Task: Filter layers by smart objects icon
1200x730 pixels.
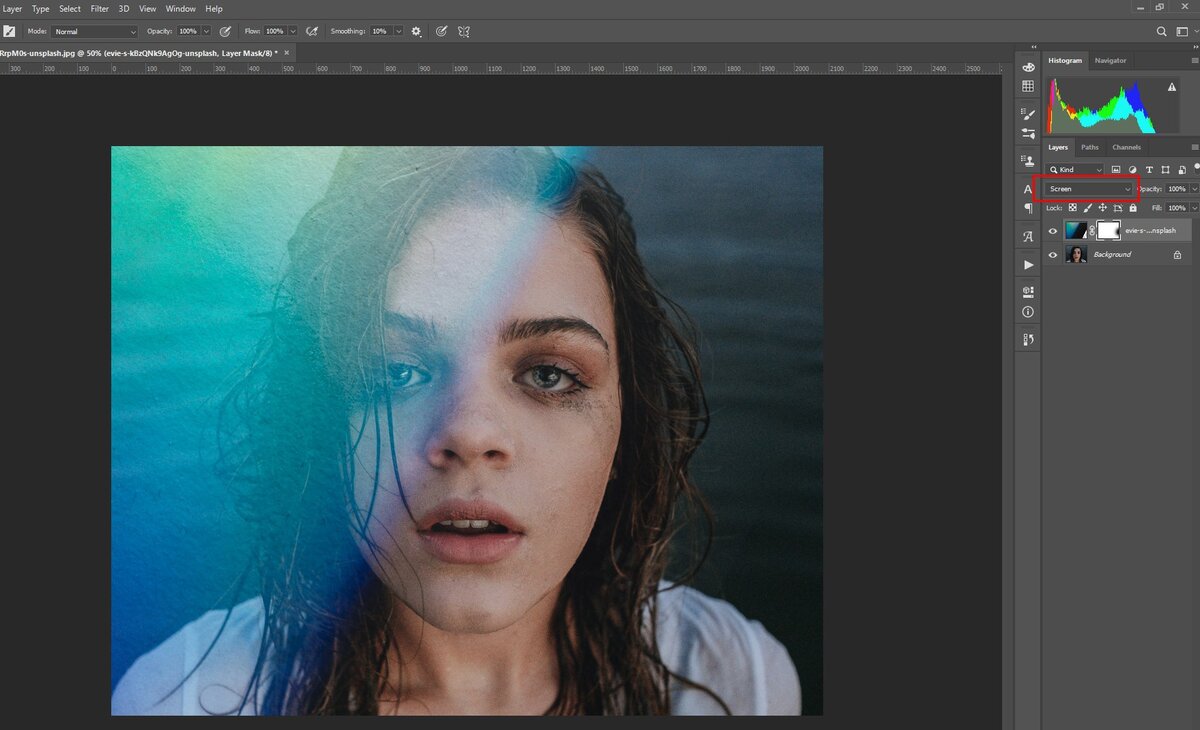Action: pos(1181,170)
